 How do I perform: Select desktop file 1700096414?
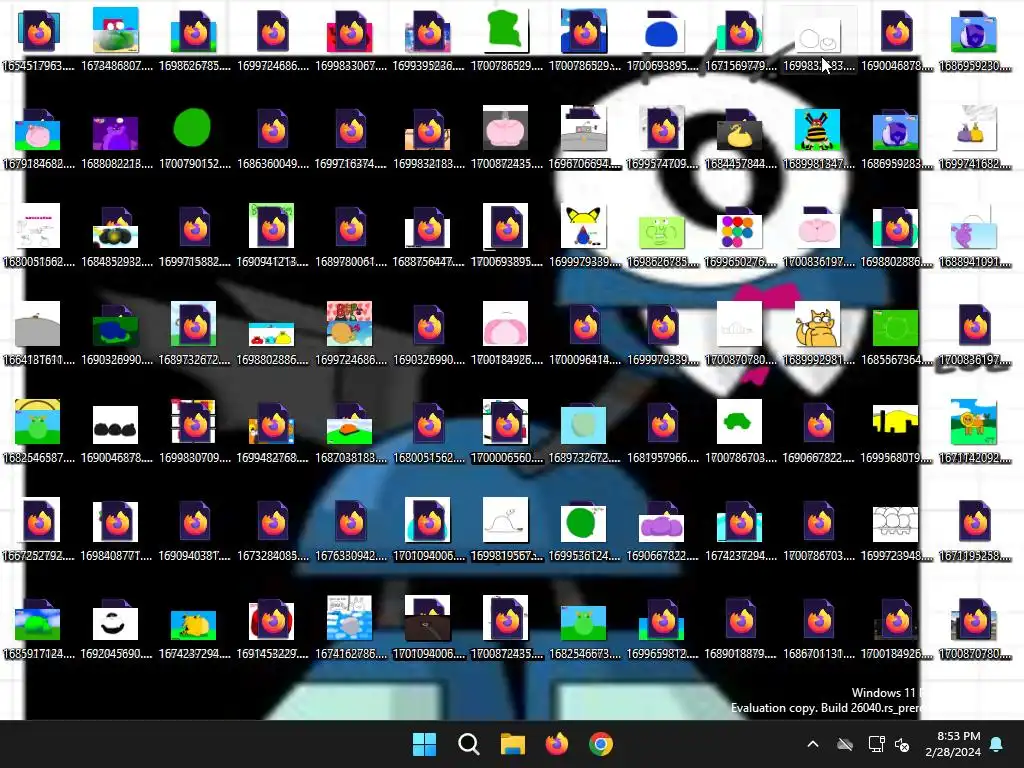pyautogui.click(x=584, y=333)
